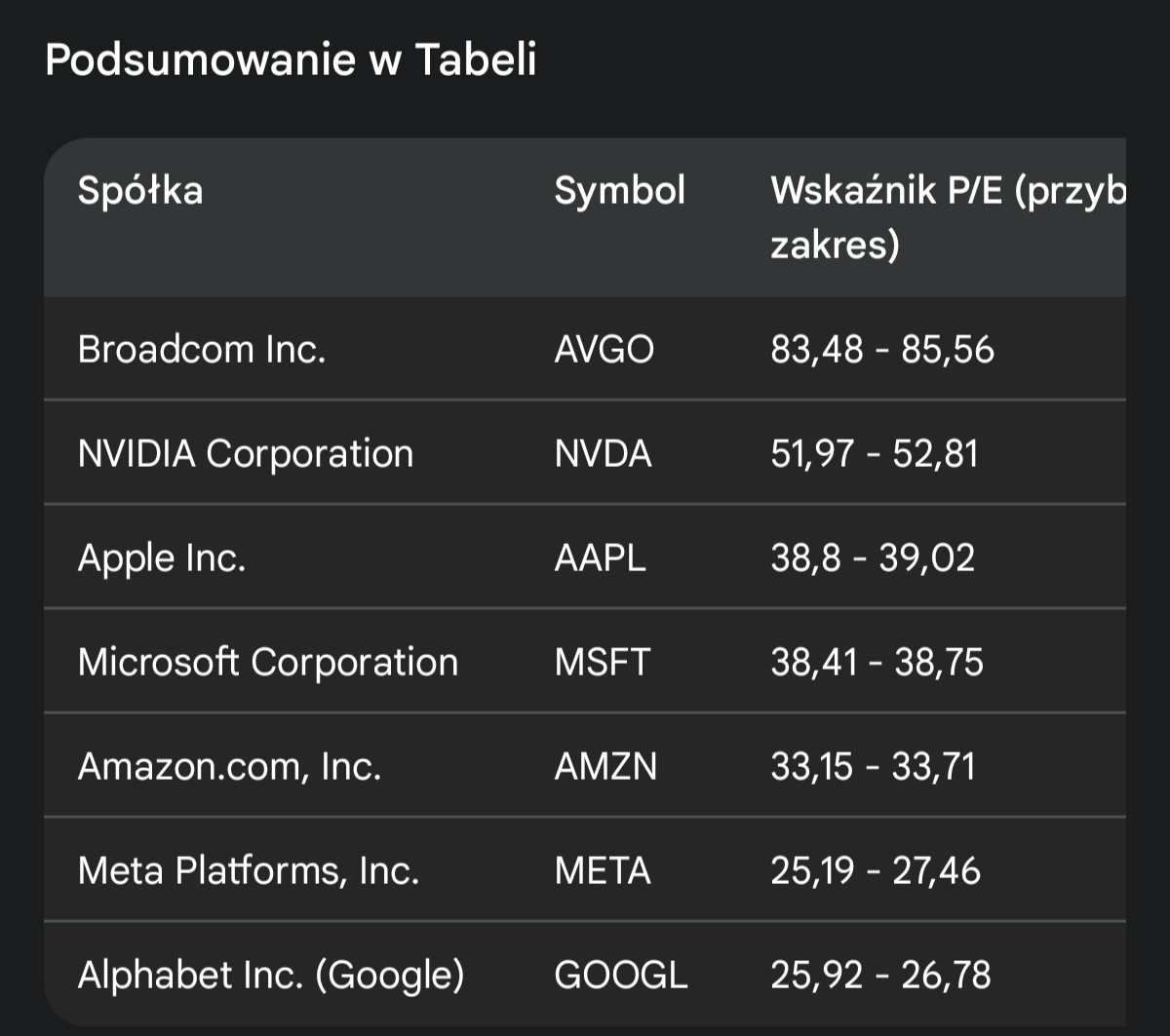Click the AMZN ticker symbol
Screen dimensions: 1170x1036
pos(605,766)
